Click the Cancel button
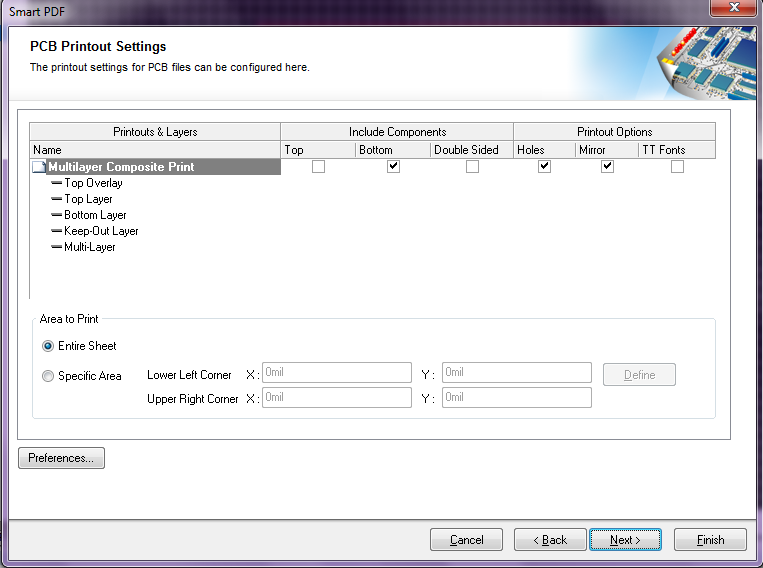Viewport: 763px width, 568px height. (466, 540)
